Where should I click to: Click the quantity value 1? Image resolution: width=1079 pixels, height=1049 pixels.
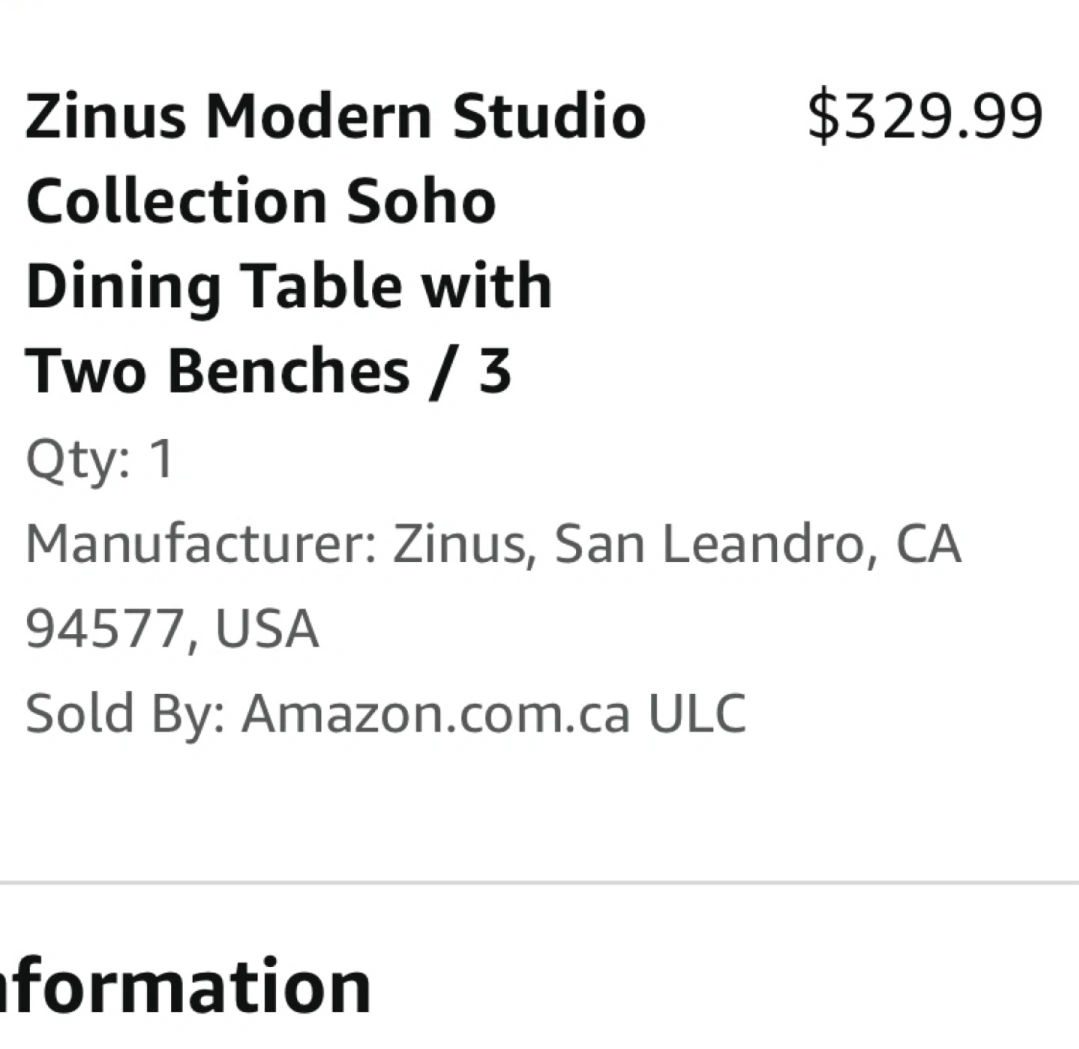(x=162, y=458)
